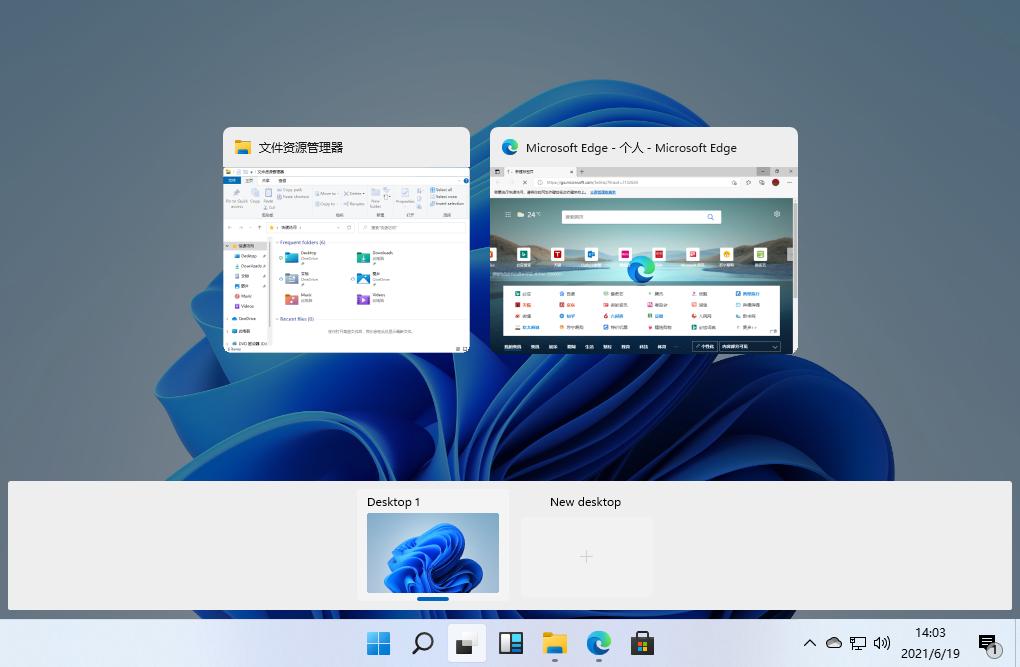Open volume speaker tray icon
Screen dimensions: 1020x667
coord(881,643)
